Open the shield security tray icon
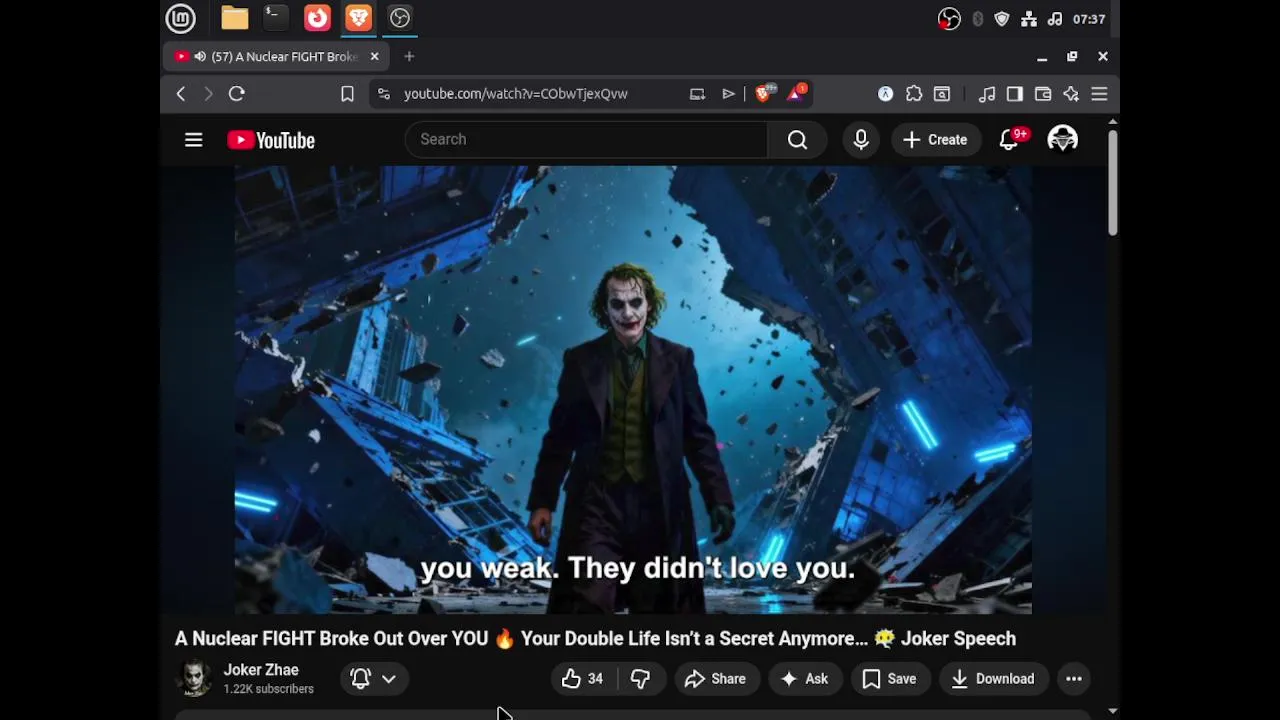The image size is (1280, 720). click(1002, 19)
